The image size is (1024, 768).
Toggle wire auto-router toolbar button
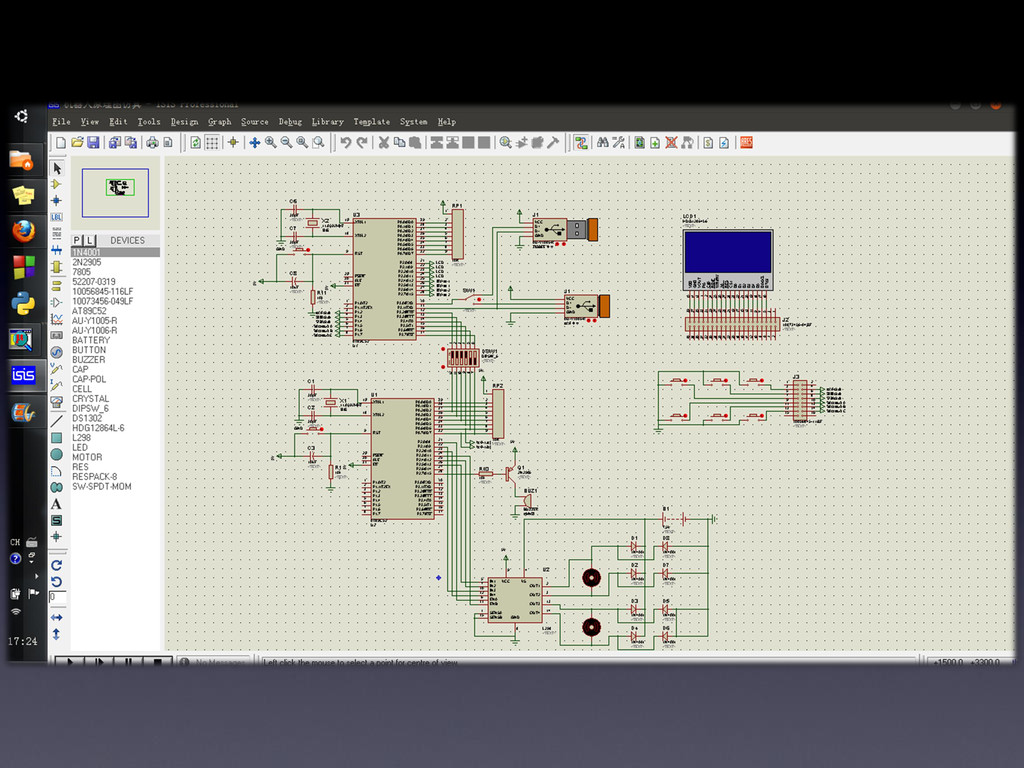(581, 143)
